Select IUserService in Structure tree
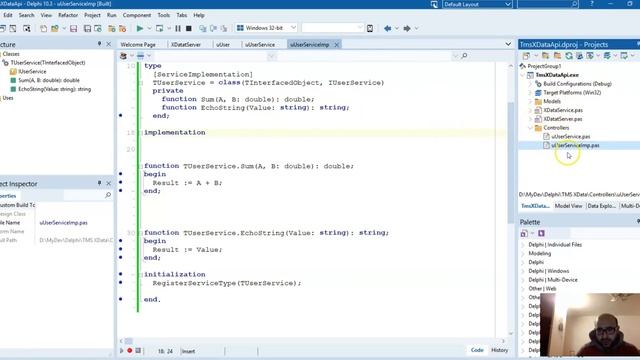The image size is (640, 360). pyautogui.click(x=32, y=71)
